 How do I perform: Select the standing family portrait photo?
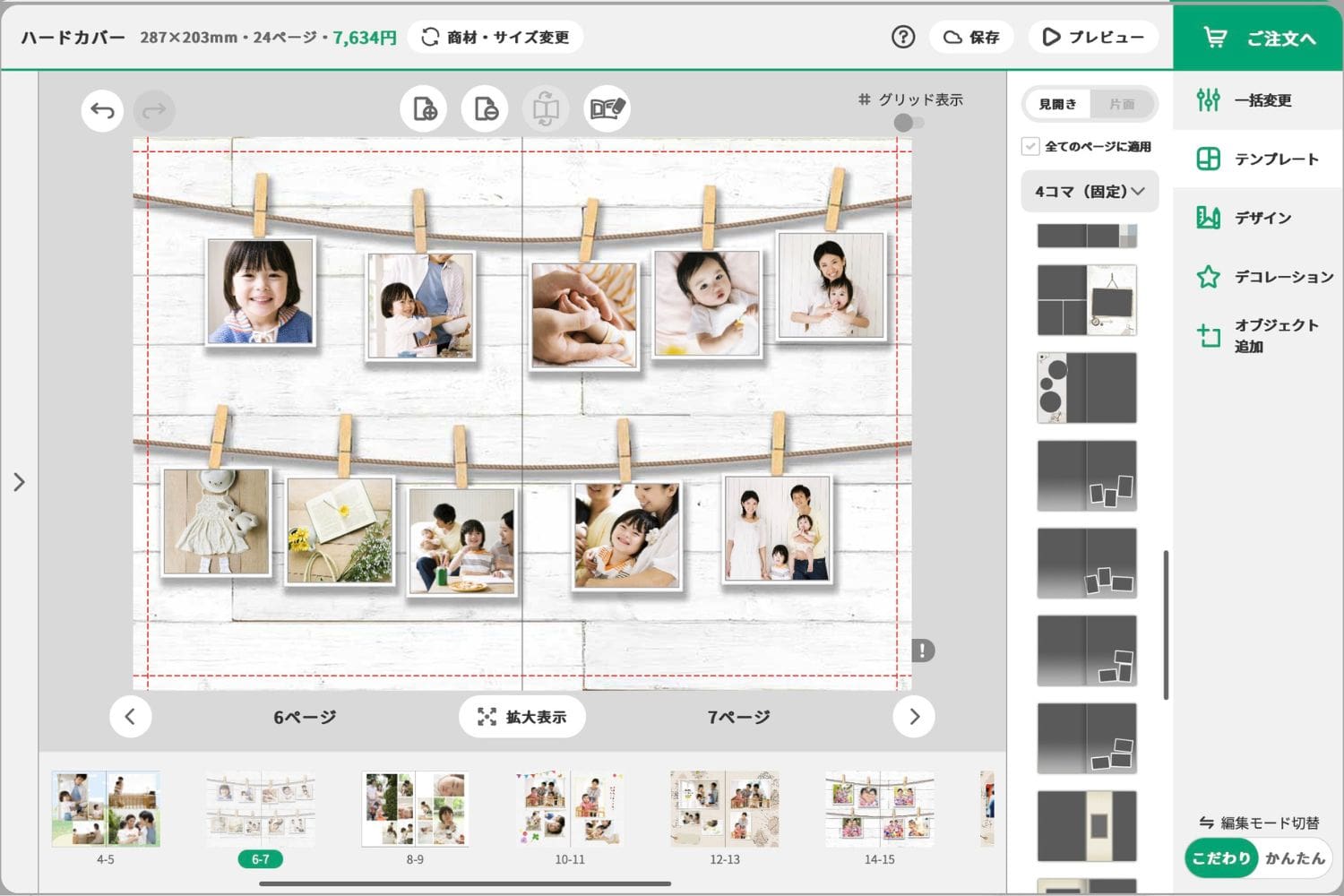[x=778, y=529]
